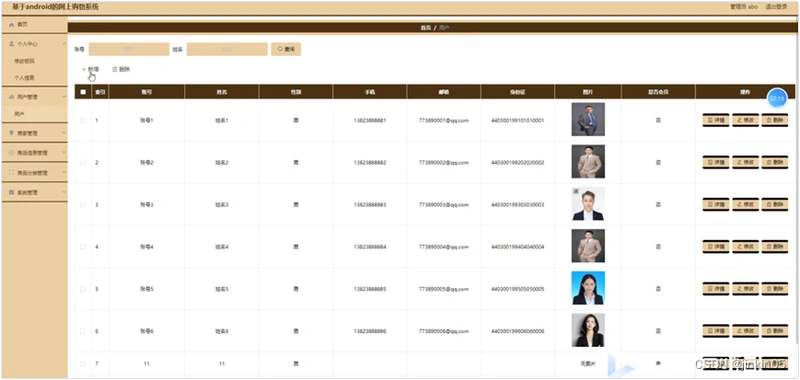Click 删除 delete for 账号2 row
The image size is (800, 380).
(x=775, y=162)
